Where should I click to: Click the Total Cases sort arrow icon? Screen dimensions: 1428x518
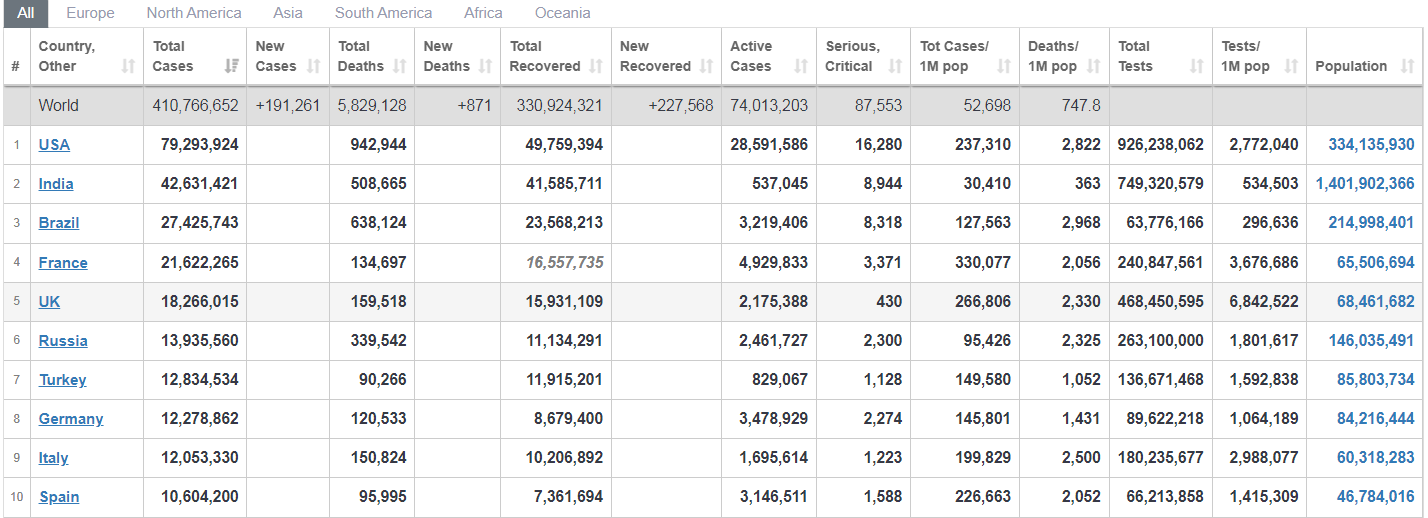tap(232, 66)
